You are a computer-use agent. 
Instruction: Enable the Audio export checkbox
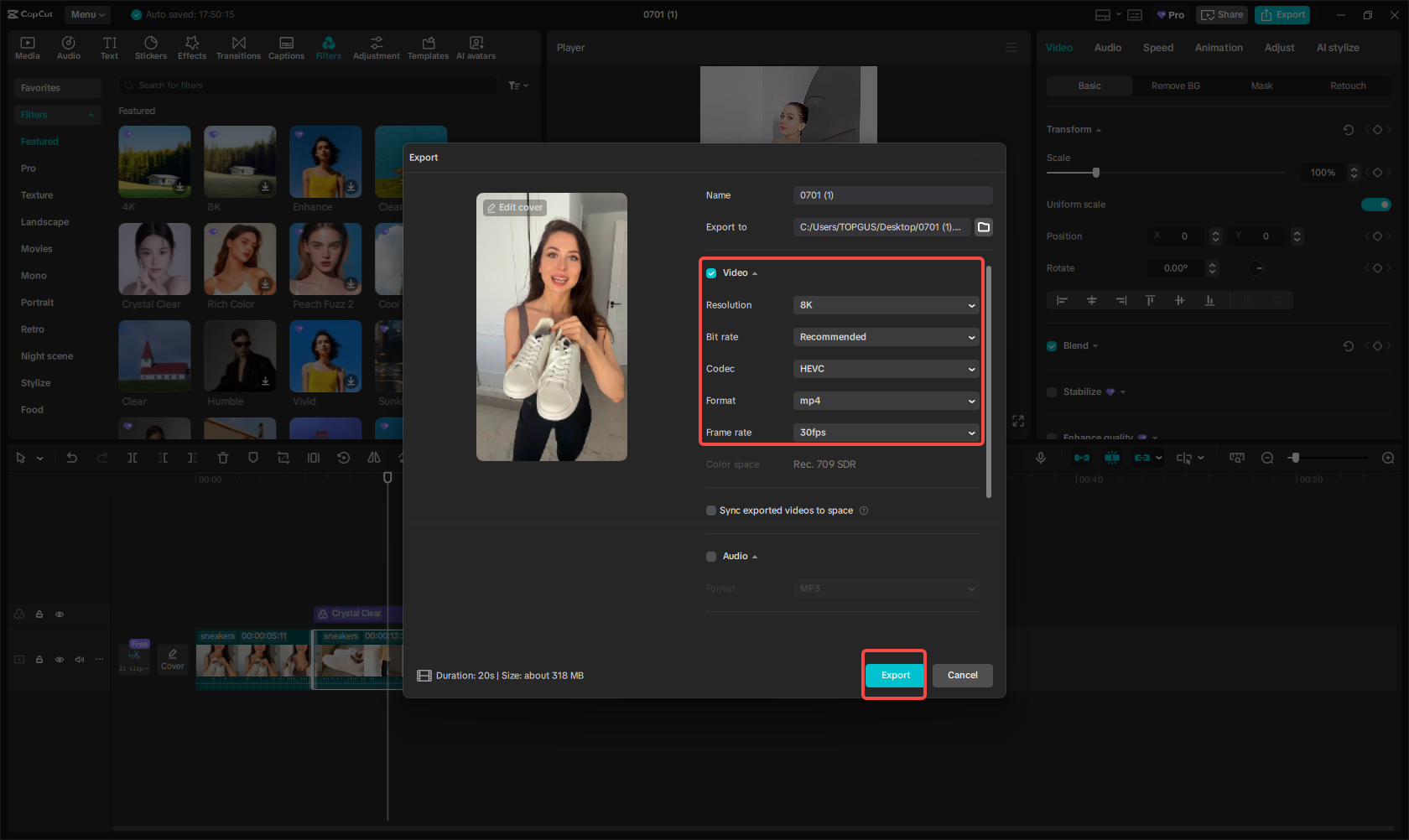pyautogui.click(x=711, y=557)
